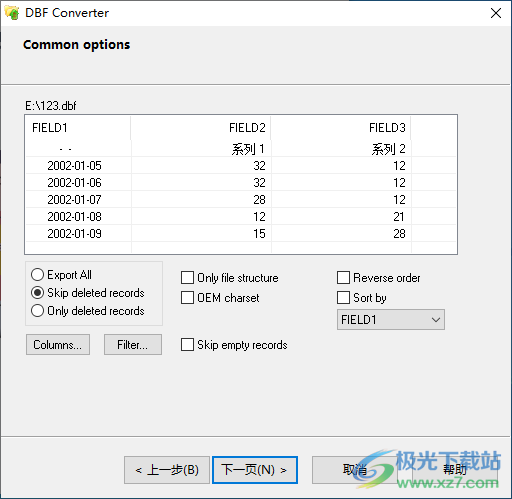The height and width of the screenshot is (499, 512).
Task: Proceed with 下一页(N) button
Action: pos(255,470)
